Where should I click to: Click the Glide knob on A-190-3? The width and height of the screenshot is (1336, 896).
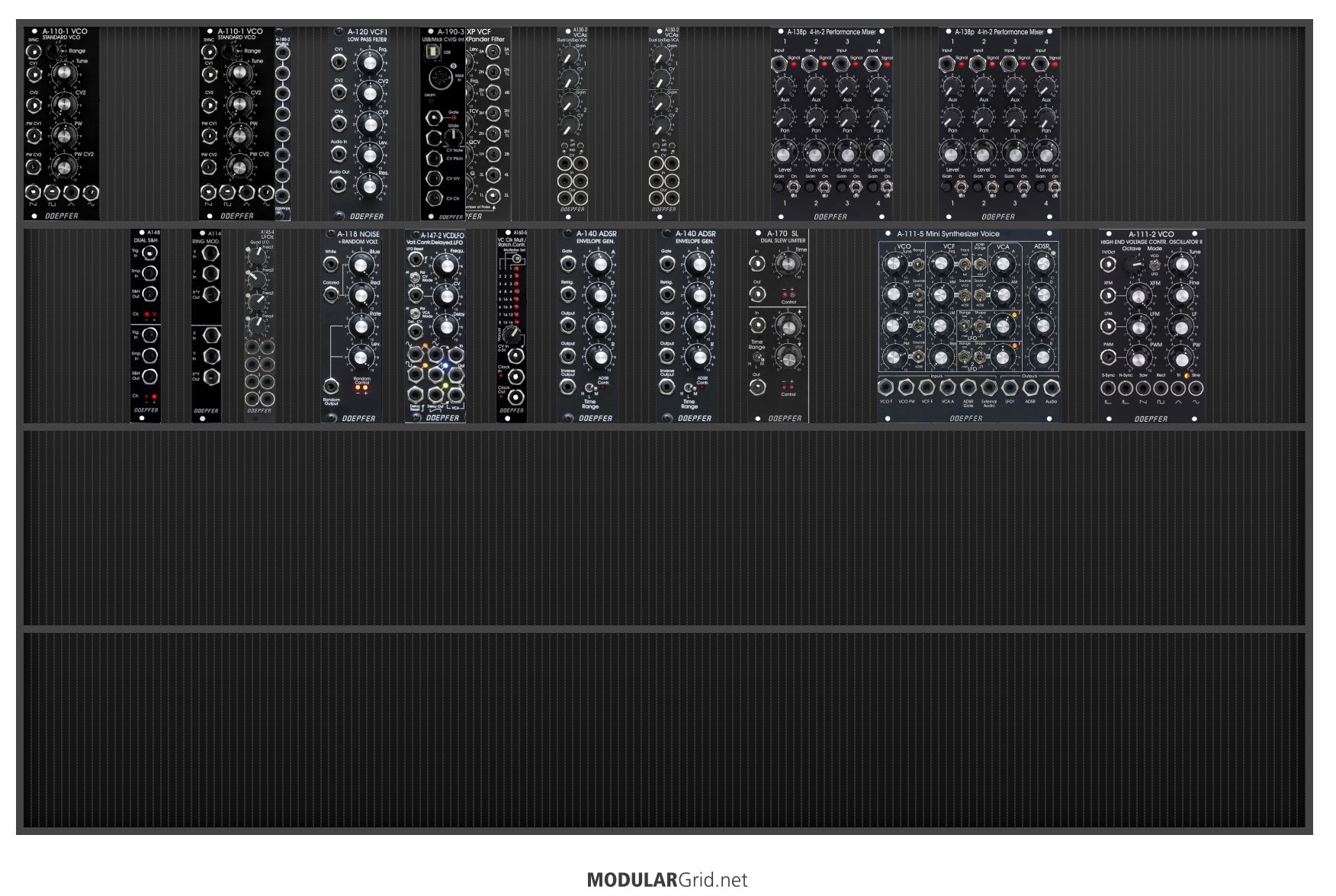[x=453, y=137]
